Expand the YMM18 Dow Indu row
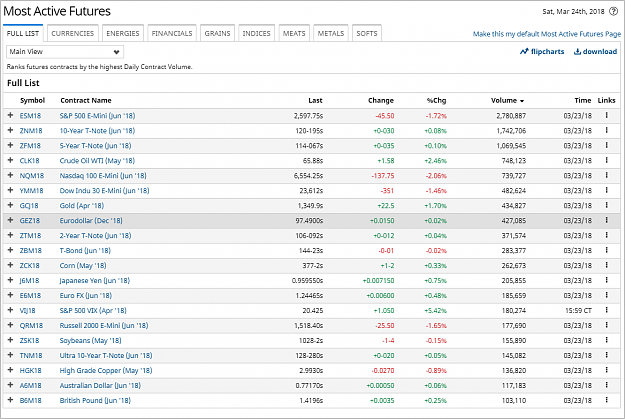 pos(10,190)
